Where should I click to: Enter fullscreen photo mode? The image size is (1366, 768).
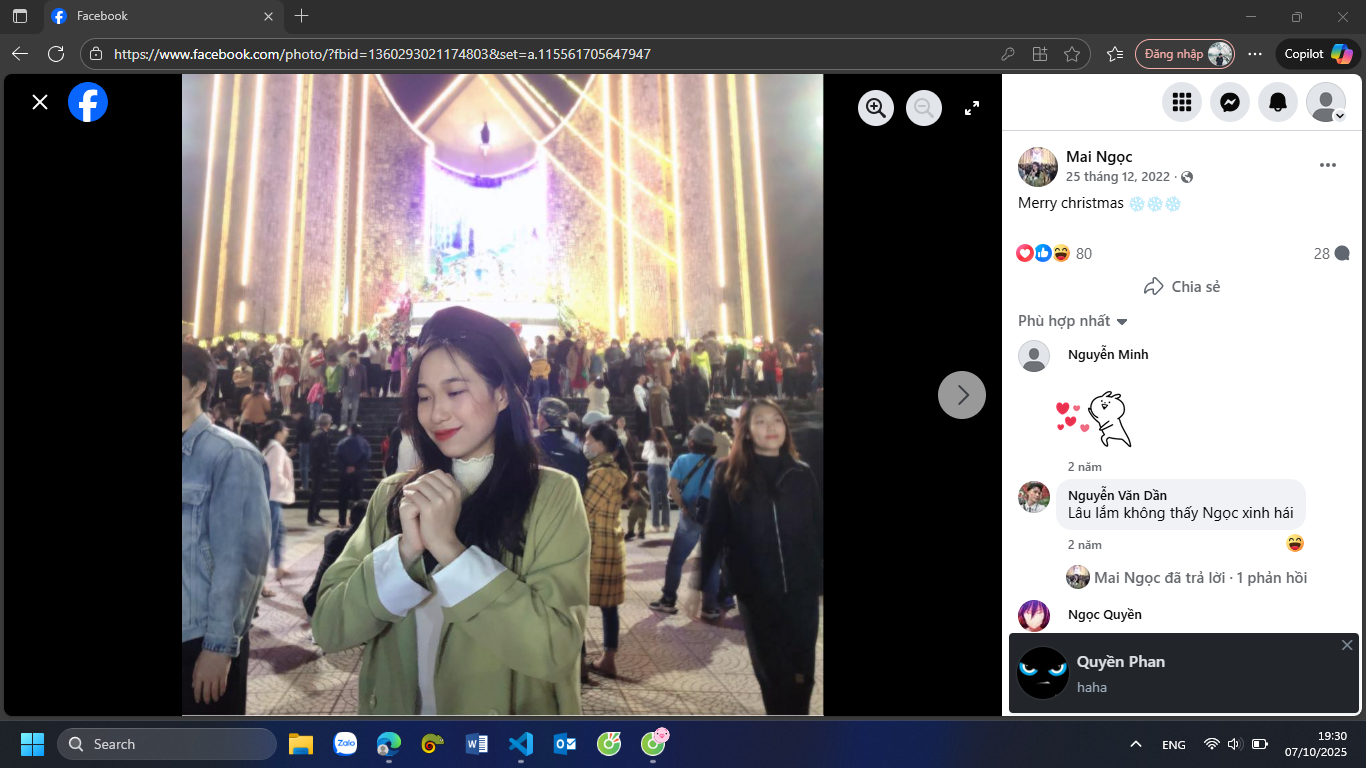point(972,108)
